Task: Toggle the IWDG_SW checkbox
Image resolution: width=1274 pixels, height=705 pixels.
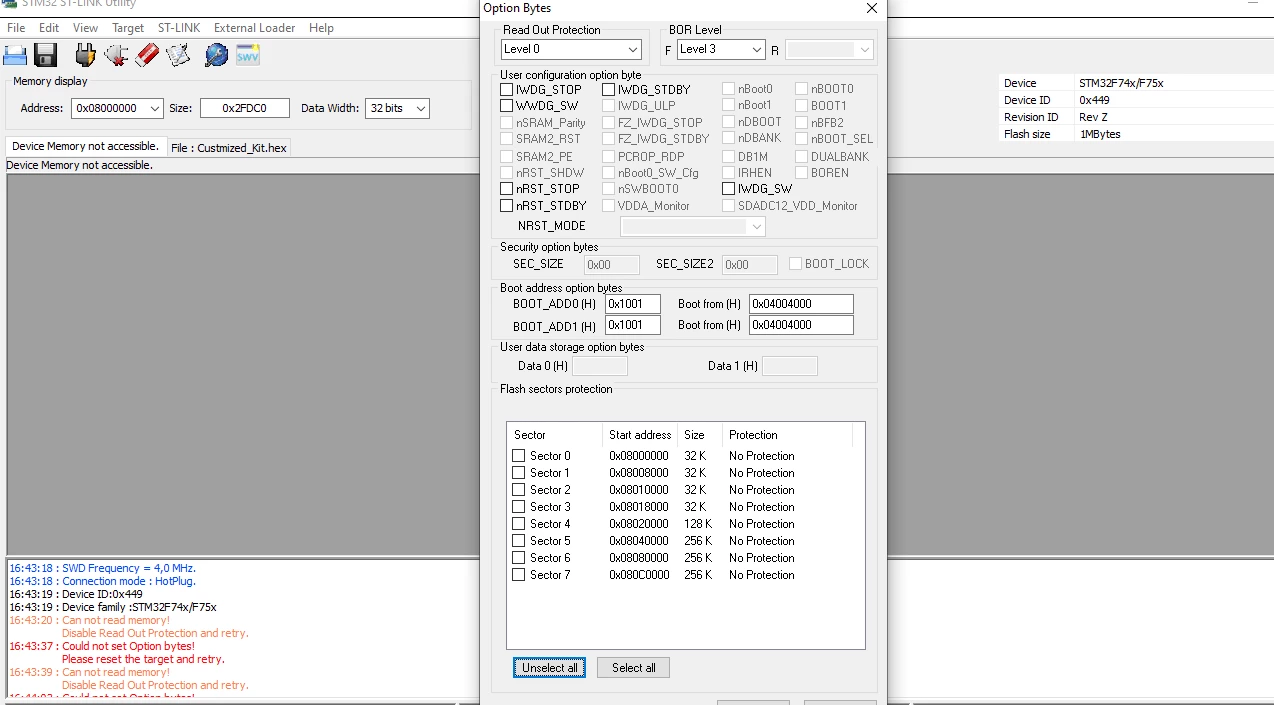Action: pyautogui.click(x=729, y=188)
